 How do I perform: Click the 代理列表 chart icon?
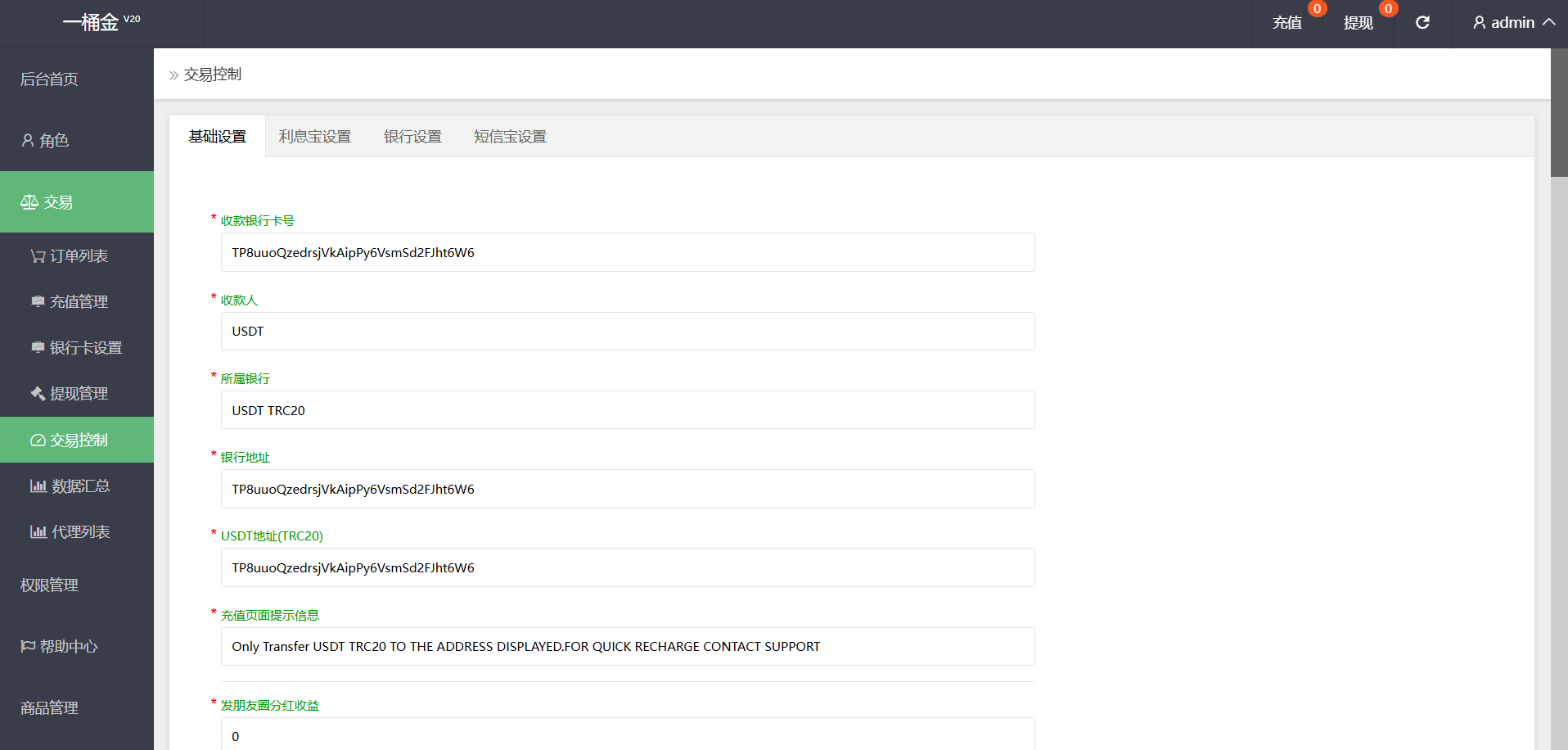click(38, 532)
